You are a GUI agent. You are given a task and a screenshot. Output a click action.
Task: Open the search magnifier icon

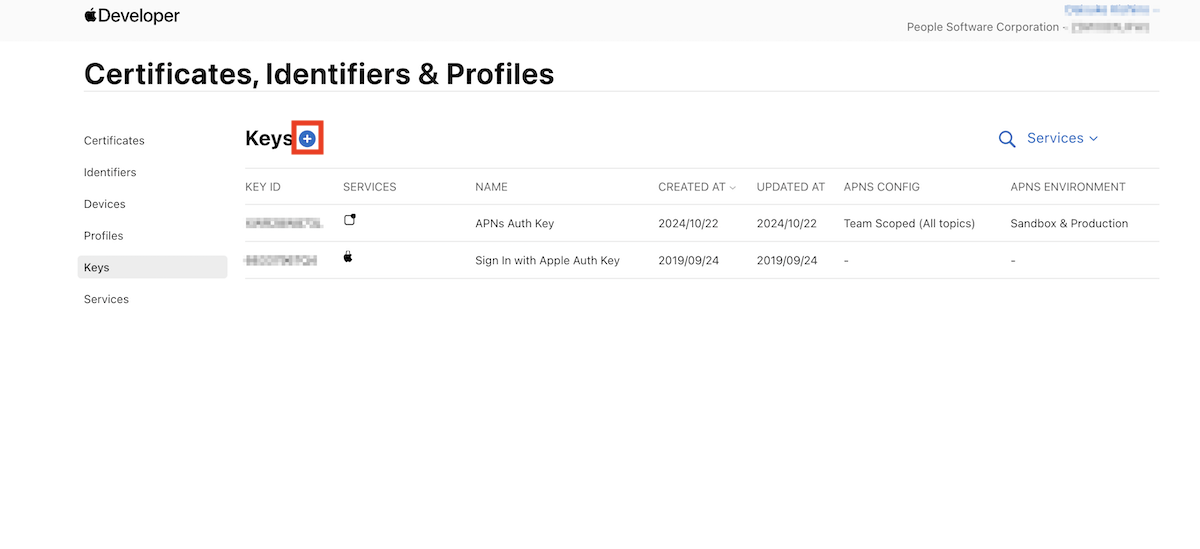[x=1007, y=139]
